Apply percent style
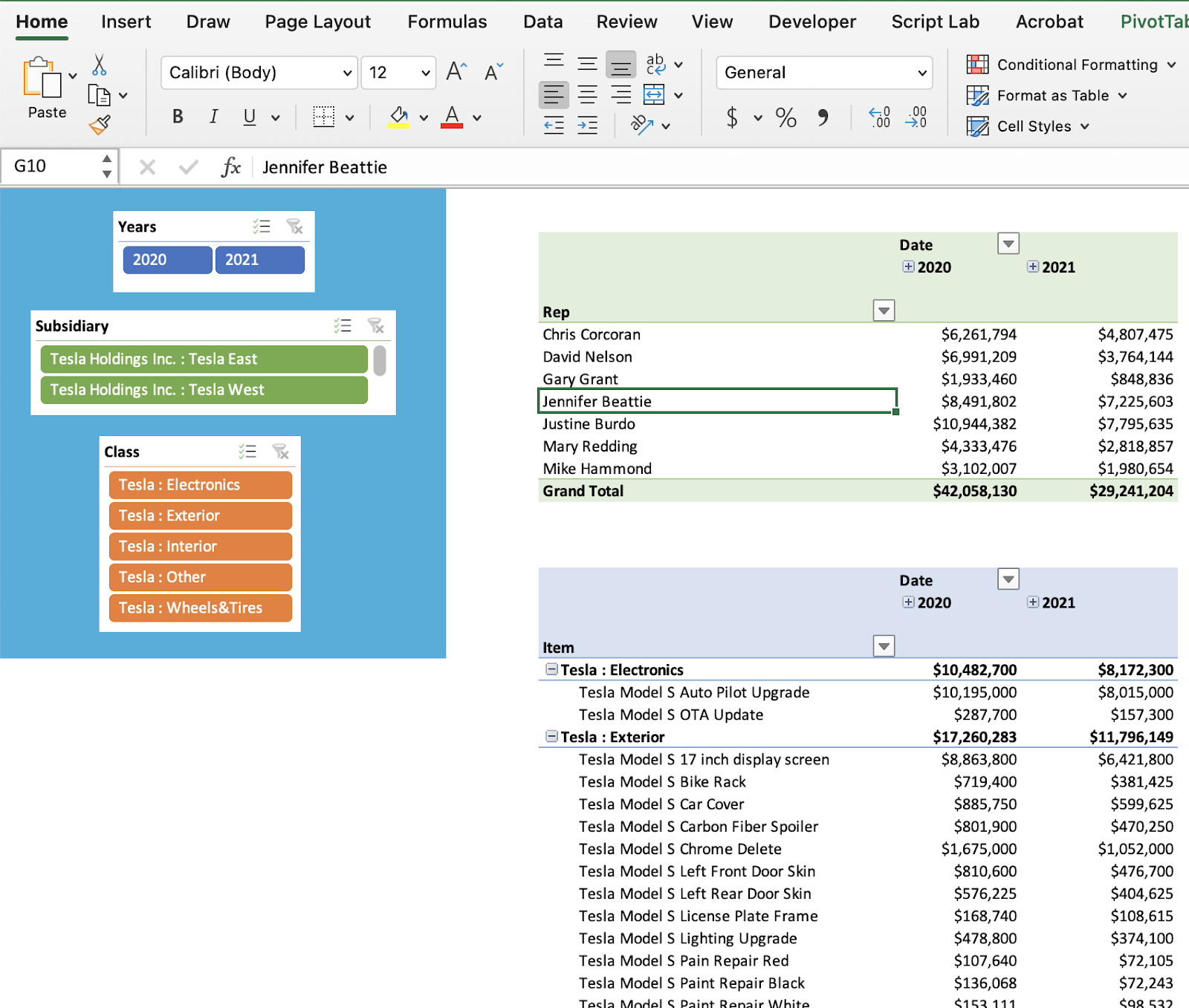 (x=785, y=117)
